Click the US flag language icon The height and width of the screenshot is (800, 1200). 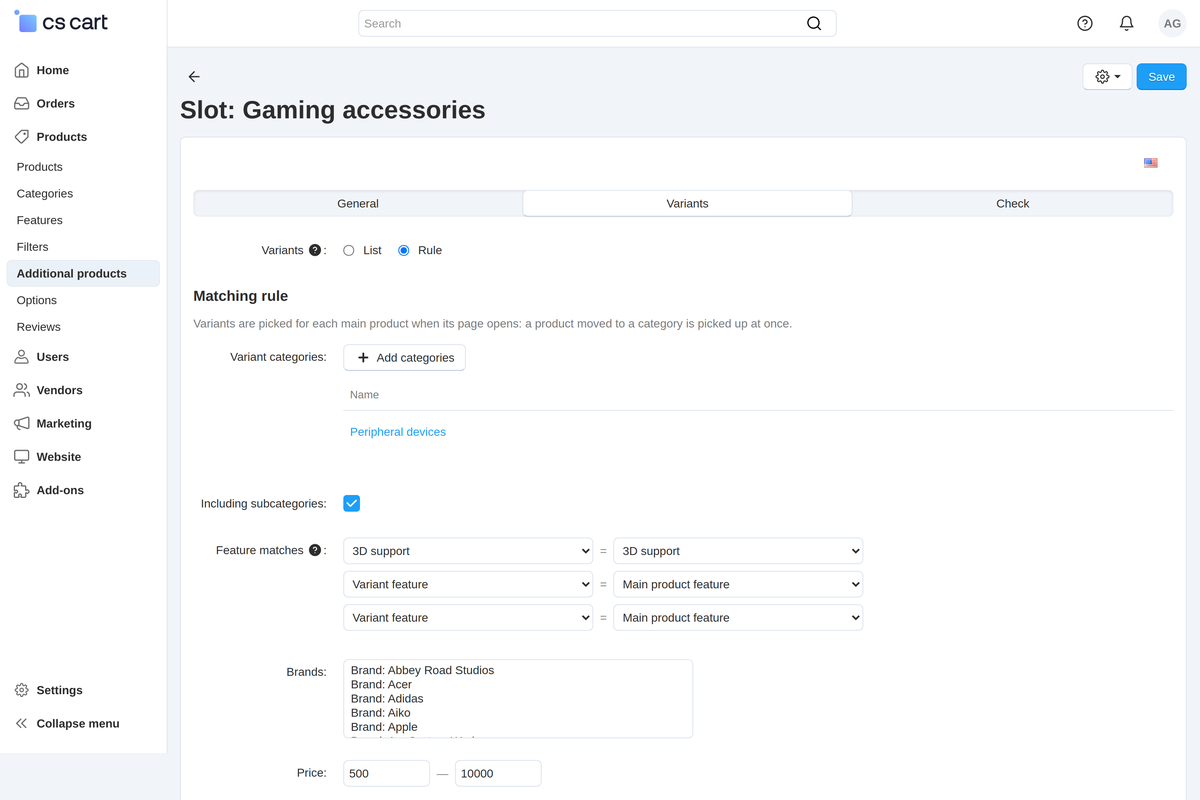1151,163
